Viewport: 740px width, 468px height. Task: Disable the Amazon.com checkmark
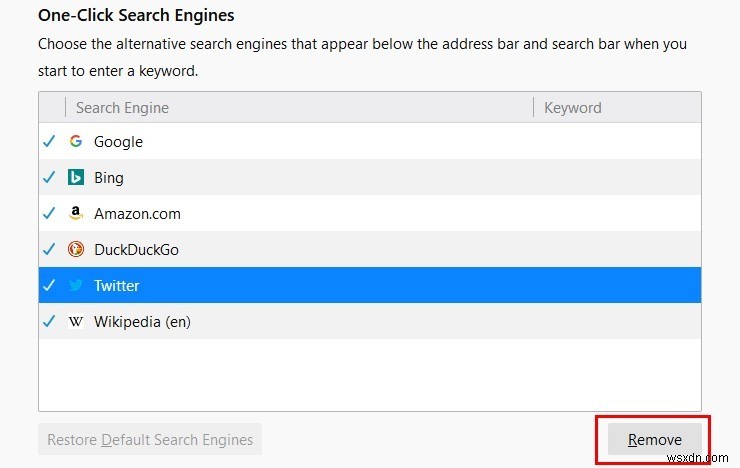tap(50, 214)
